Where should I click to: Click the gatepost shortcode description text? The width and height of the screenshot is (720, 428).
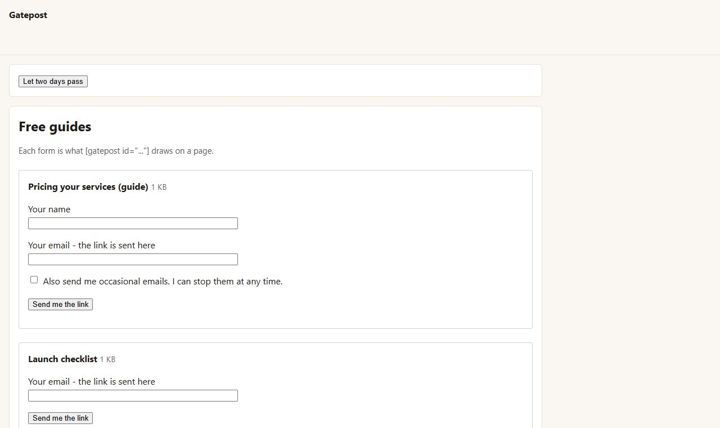coord(116,151)
